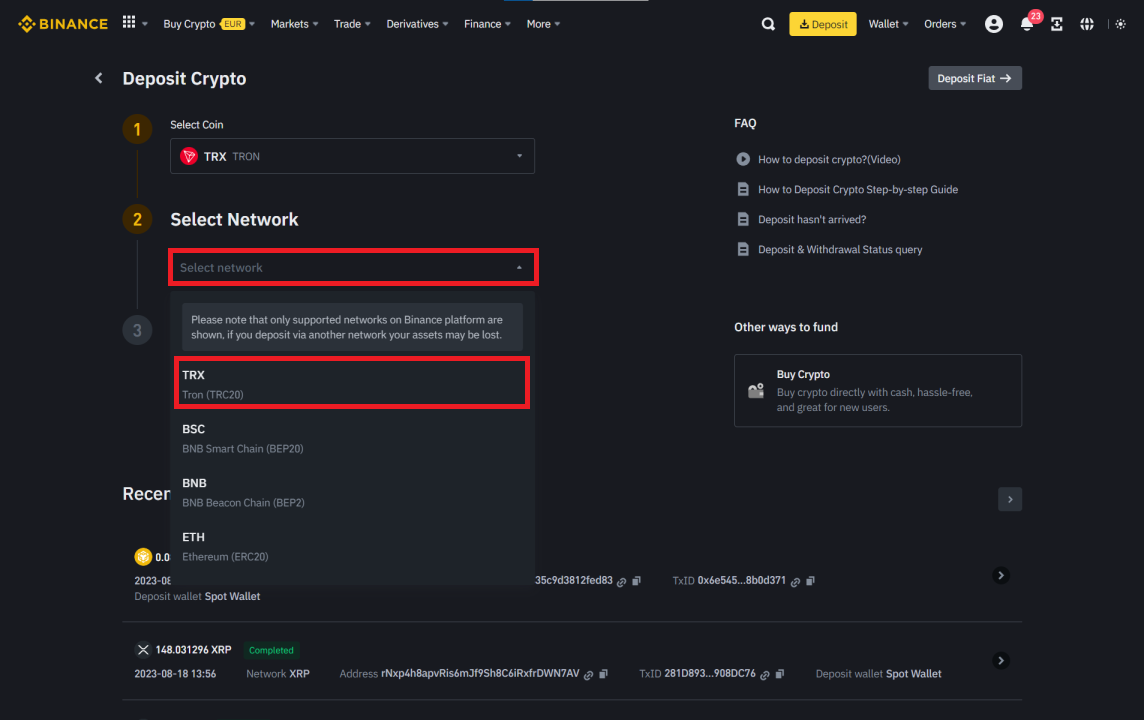The height and width of the screenshot is (720, 1144).
Task: Copy address ending 35c9d3812fed83
Action: (x=637, y=581)
